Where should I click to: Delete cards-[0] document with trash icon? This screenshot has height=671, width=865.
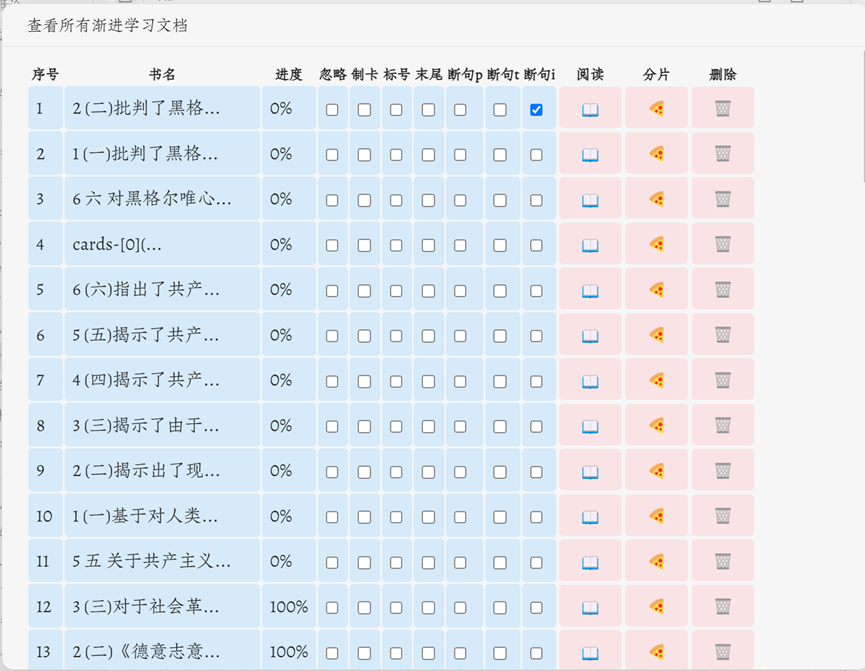[723, 244]
